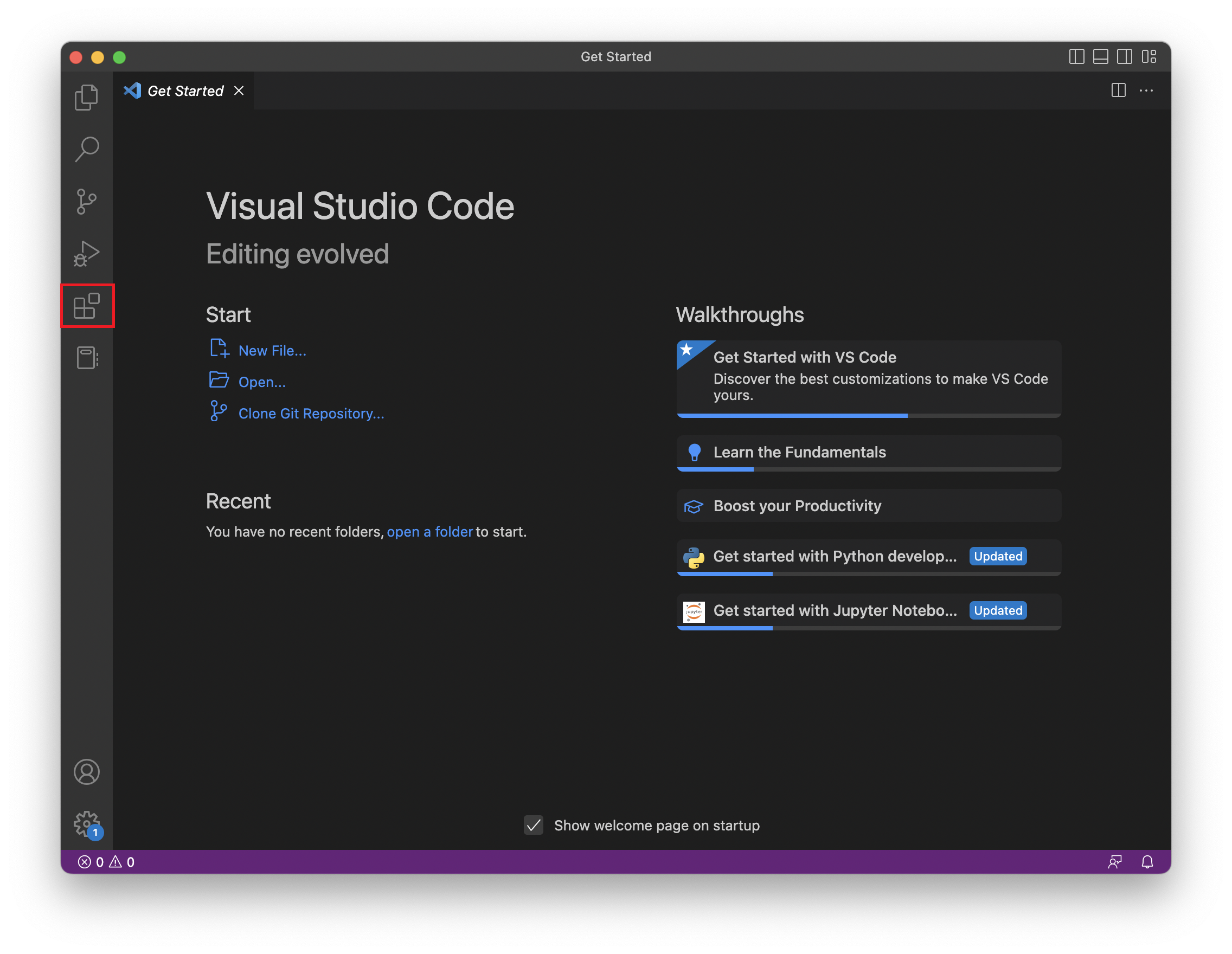This screenshot has height=954, width=1232.
Task: Open the Extensions view icon
Action: point(86,306)
